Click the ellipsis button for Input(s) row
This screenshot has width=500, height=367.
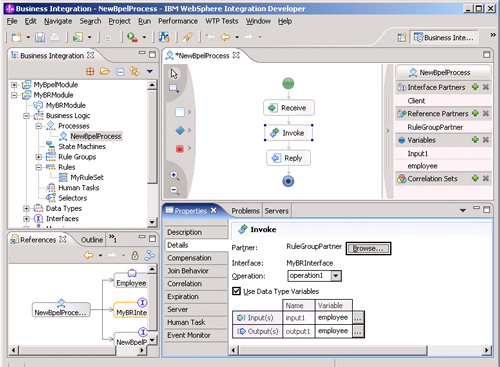[x=358, y=318]
